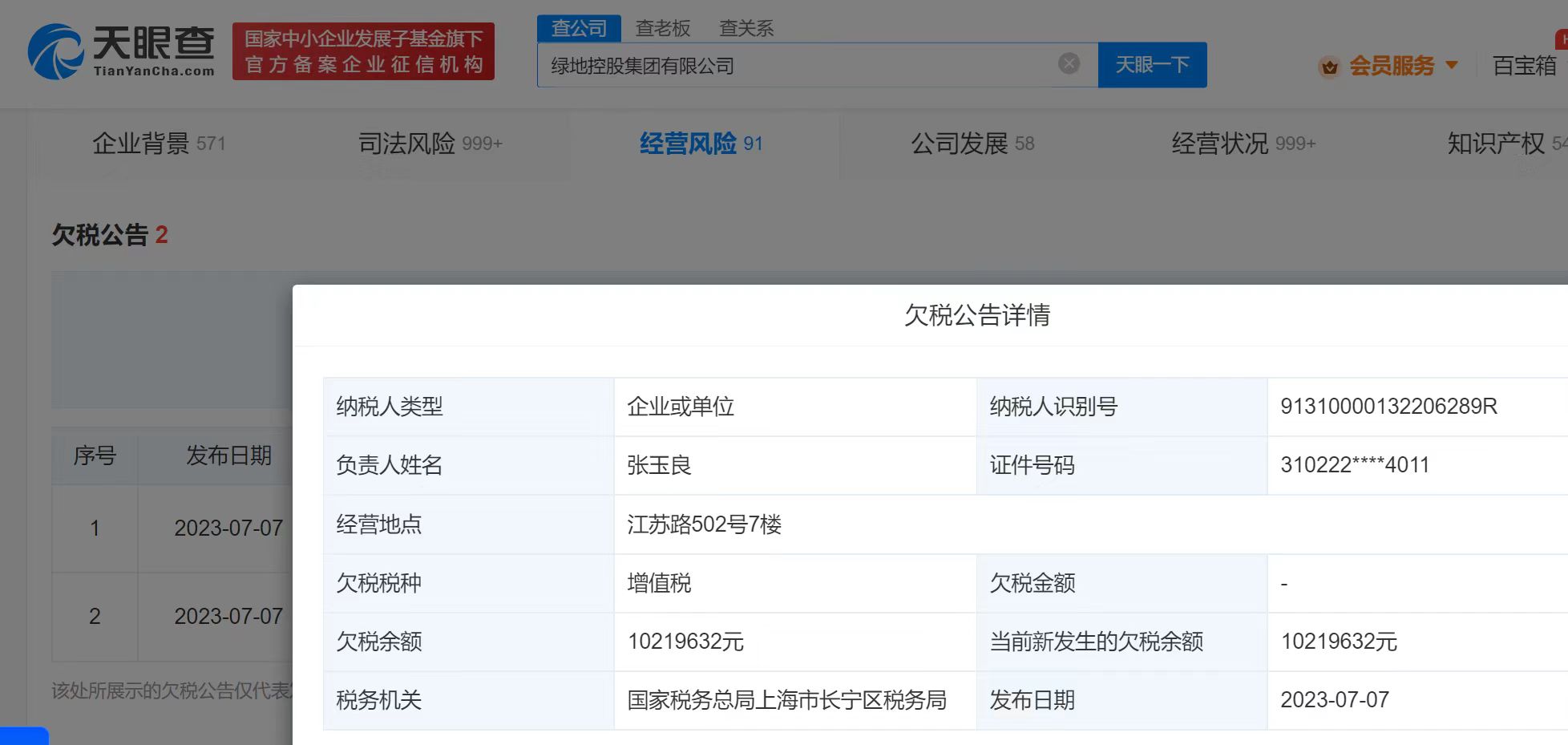Click the red 官方备案企业征信机构 banner
The width and height of the screenshot is (1568, 745).
point(363,51)
